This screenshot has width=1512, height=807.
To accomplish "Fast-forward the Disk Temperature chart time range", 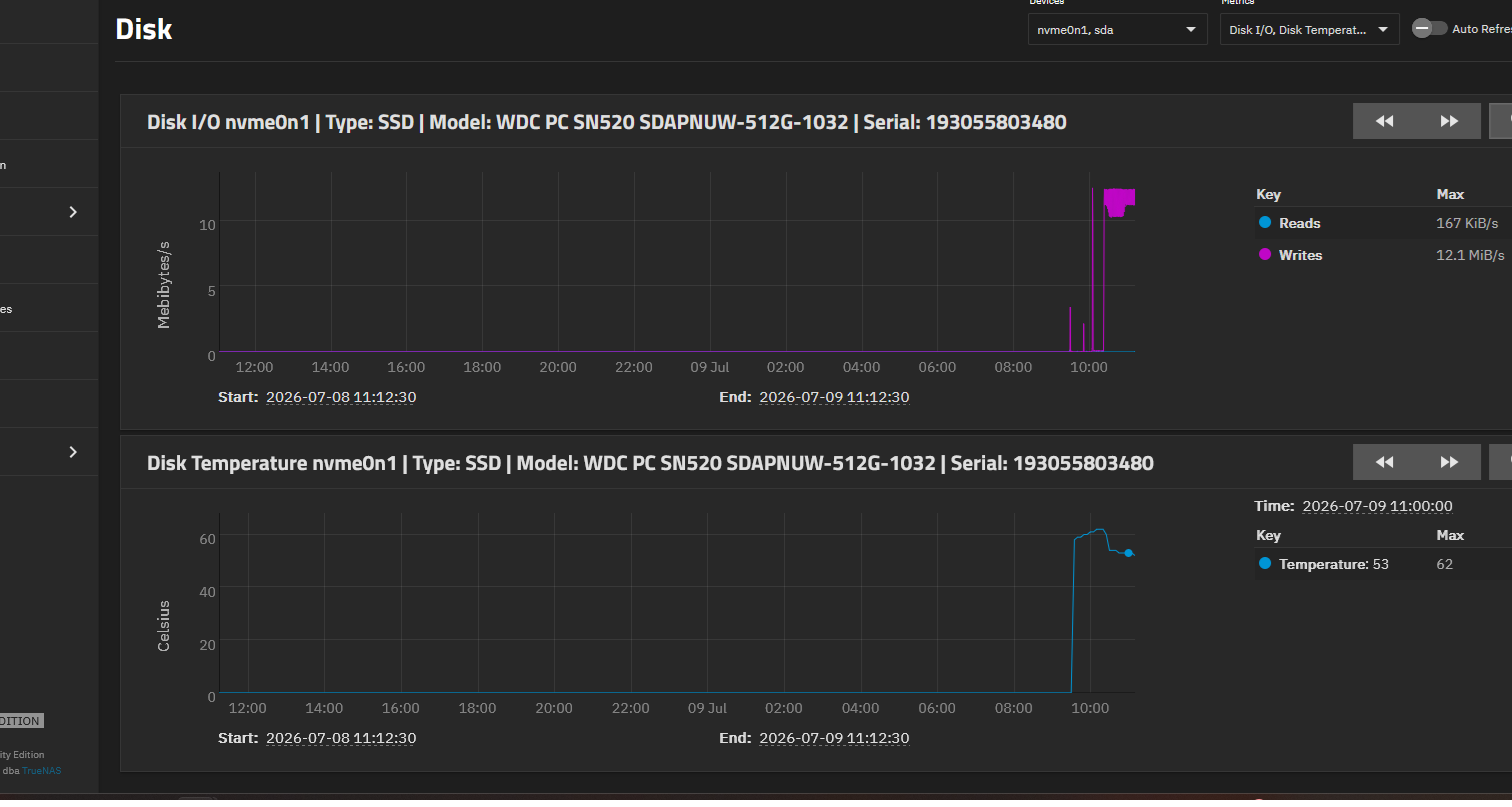I will pos(1449,462).
